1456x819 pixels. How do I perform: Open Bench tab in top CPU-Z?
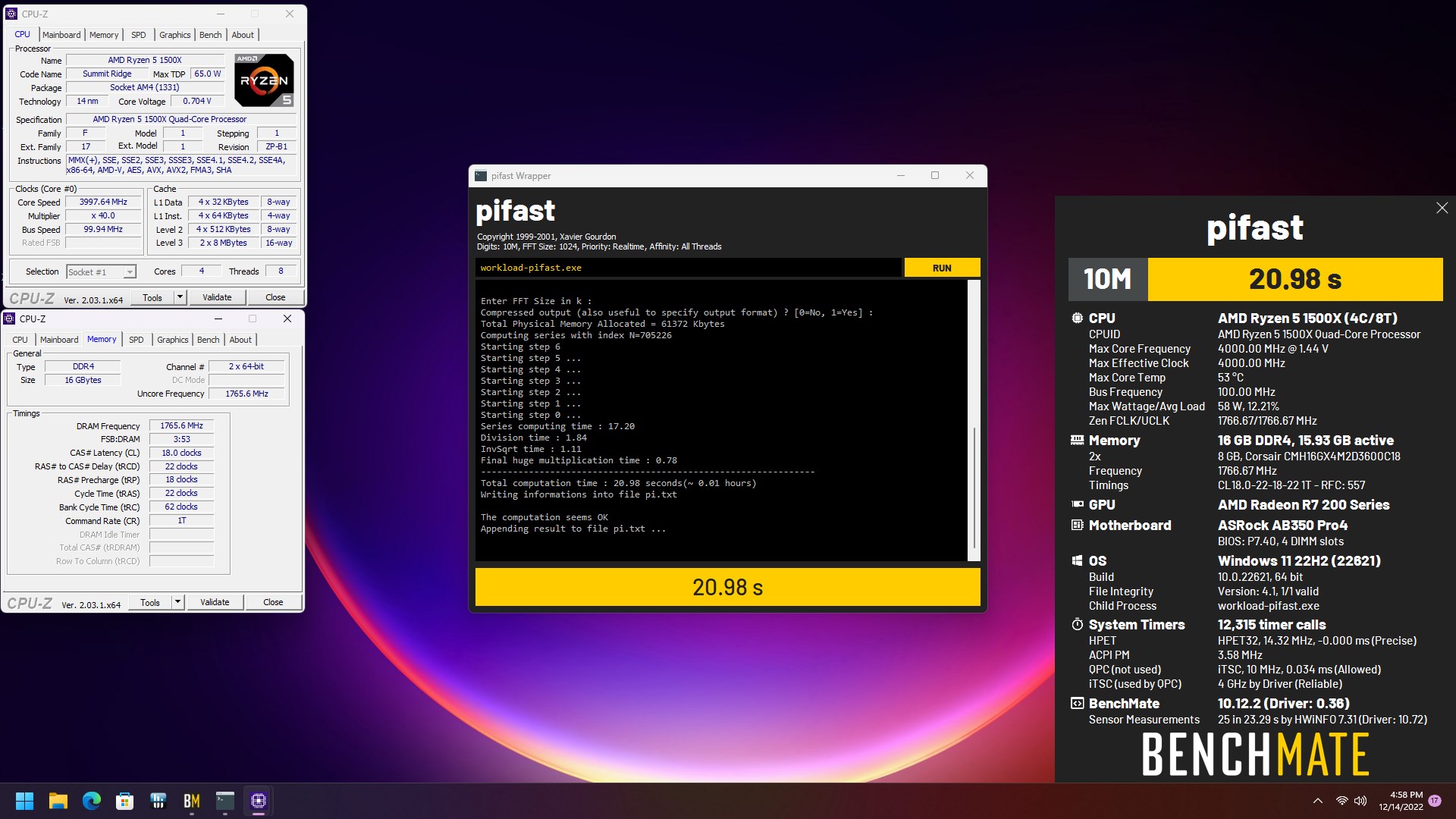point(211,35)
